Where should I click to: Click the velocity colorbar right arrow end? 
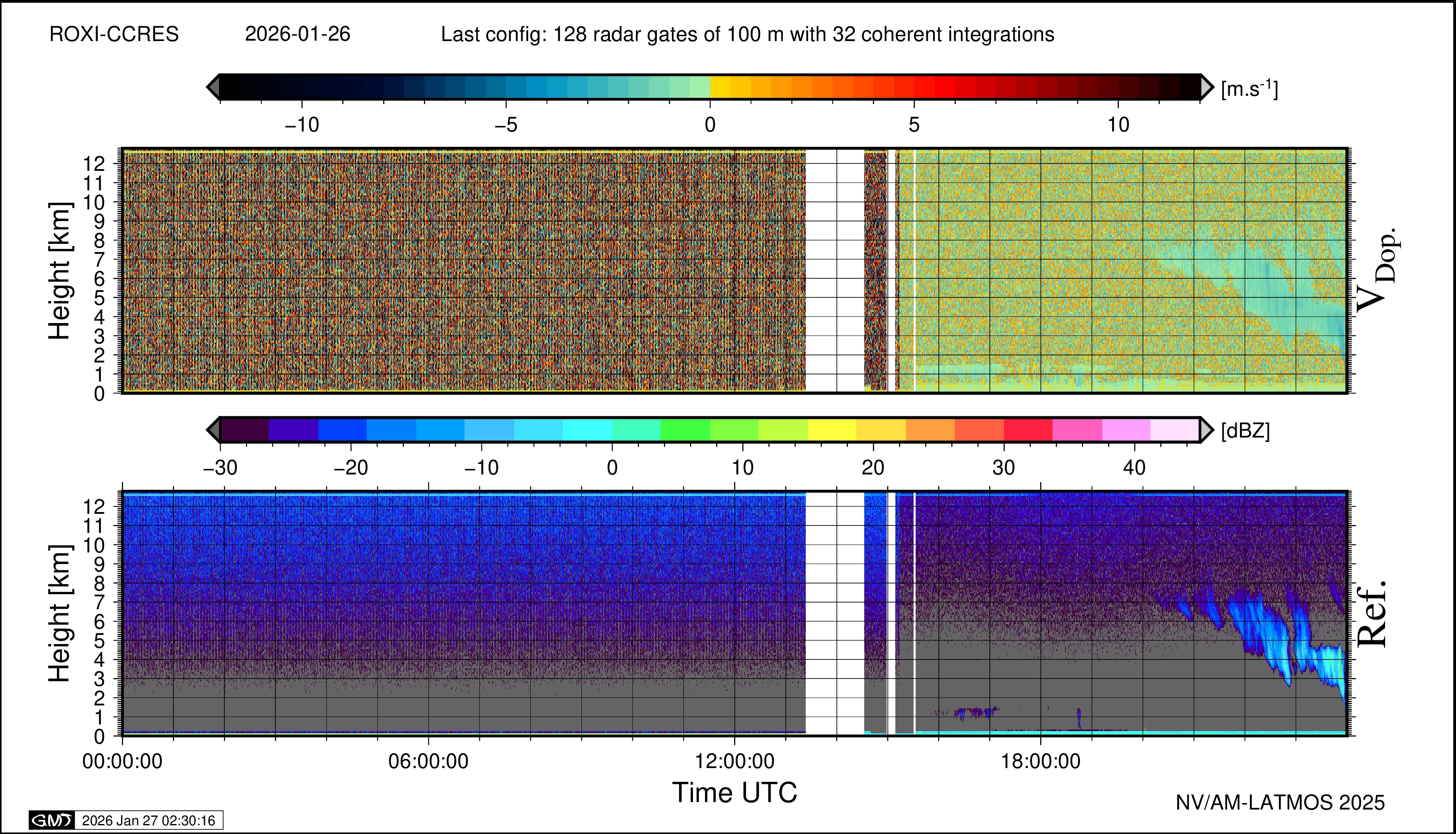(1206, 87)
